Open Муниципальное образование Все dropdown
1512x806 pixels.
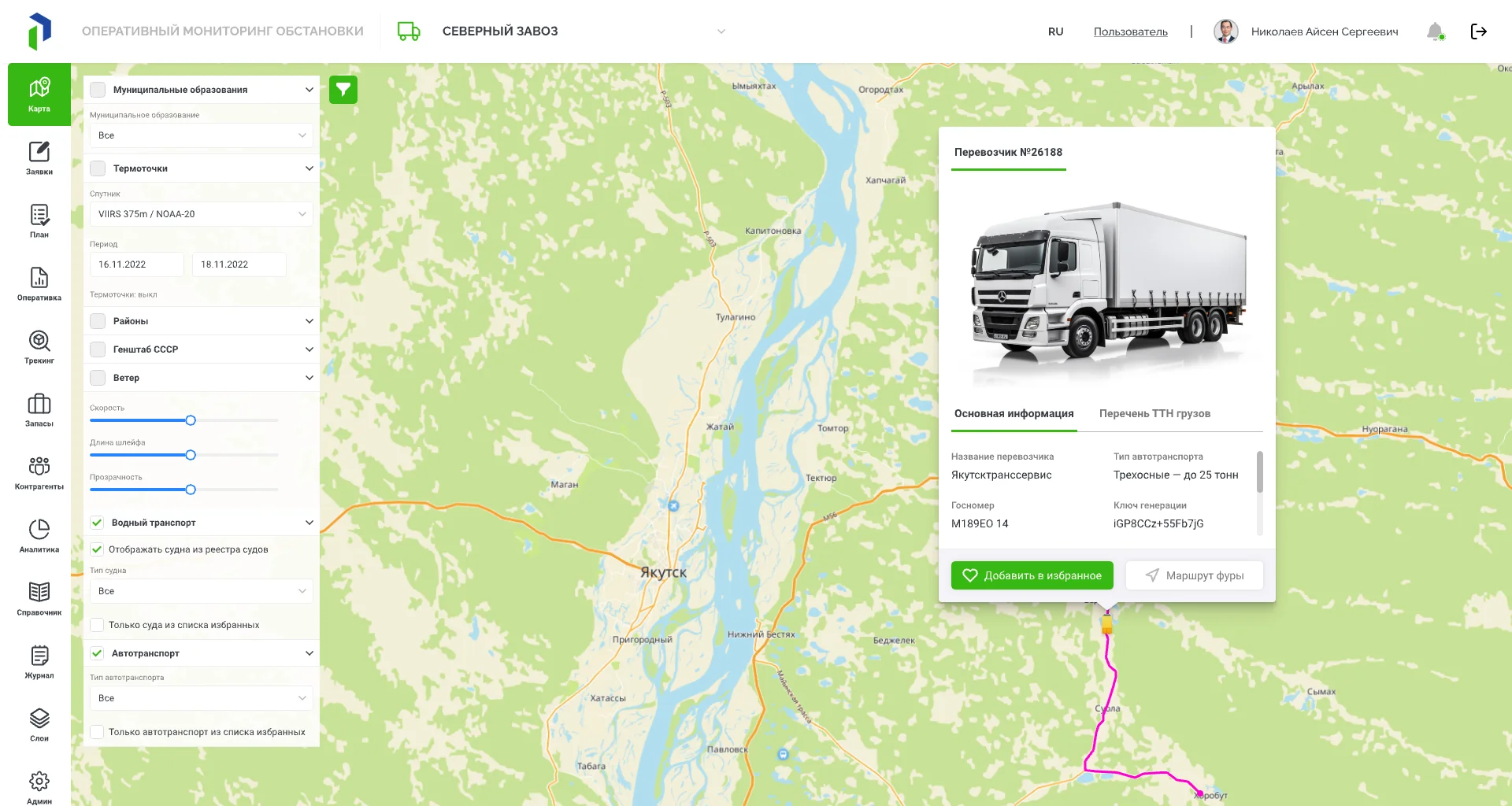[x=202, y=135]
